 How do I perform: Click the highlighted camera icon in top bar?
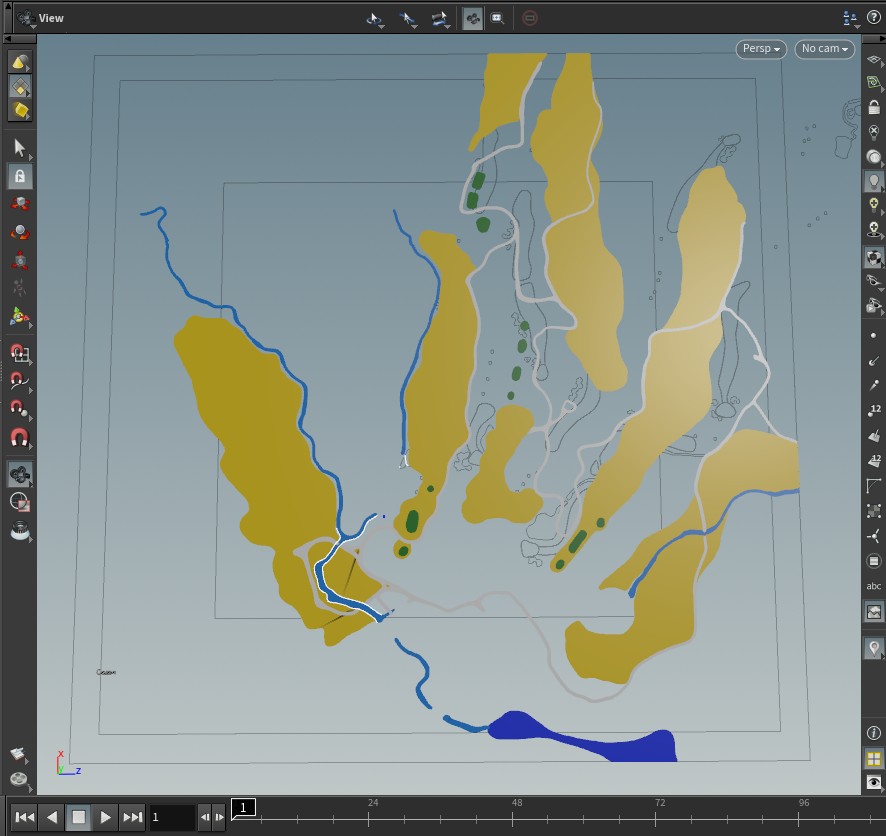472,19
